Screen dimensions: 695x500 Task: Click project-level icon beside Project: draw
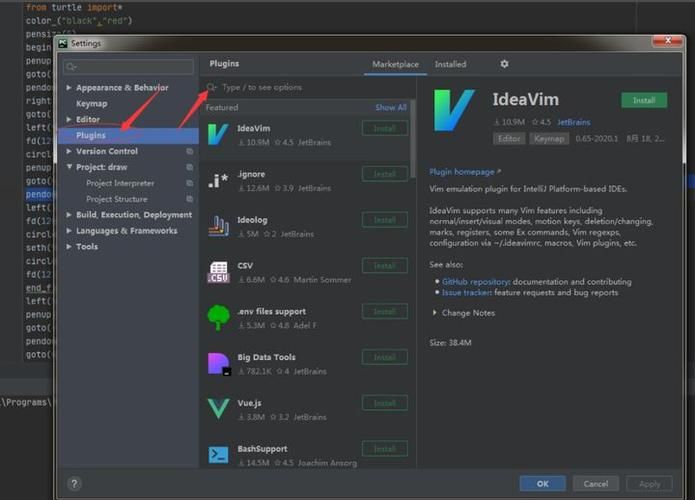tap(189, 167)
